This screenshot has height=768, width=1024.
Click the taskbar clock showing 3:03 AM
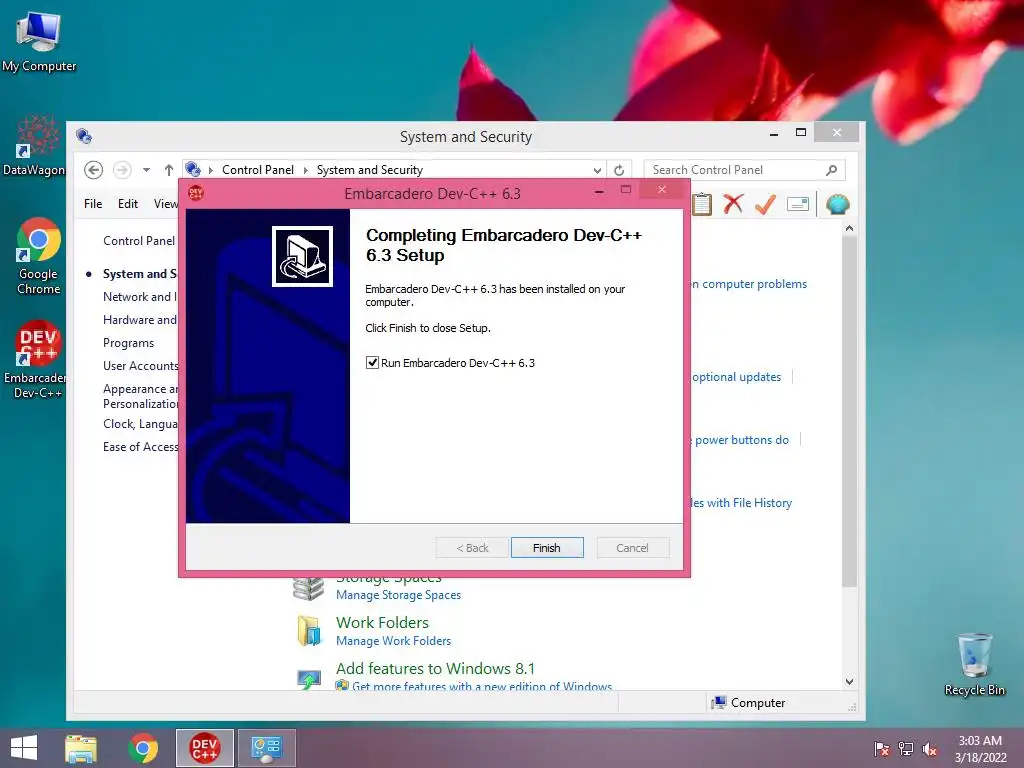point(980,749)
